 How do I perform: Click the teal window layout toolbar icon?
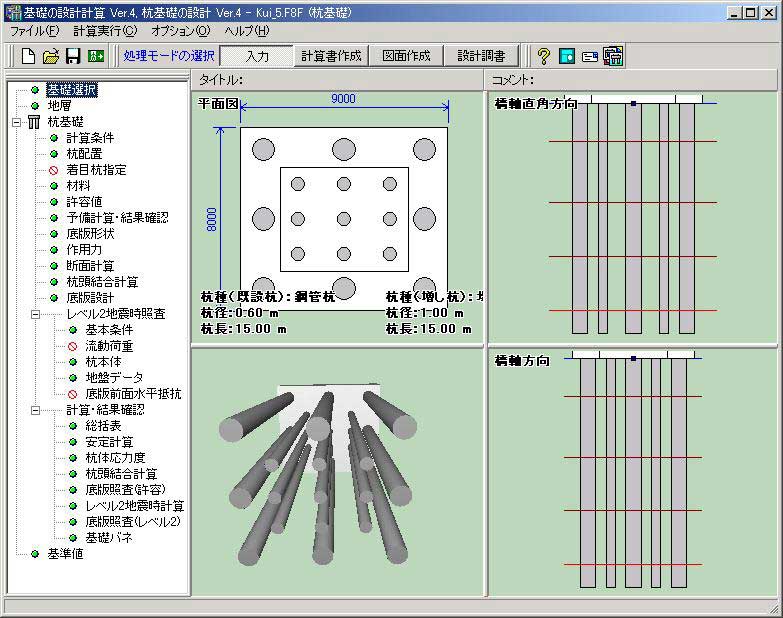coord(567,56)
